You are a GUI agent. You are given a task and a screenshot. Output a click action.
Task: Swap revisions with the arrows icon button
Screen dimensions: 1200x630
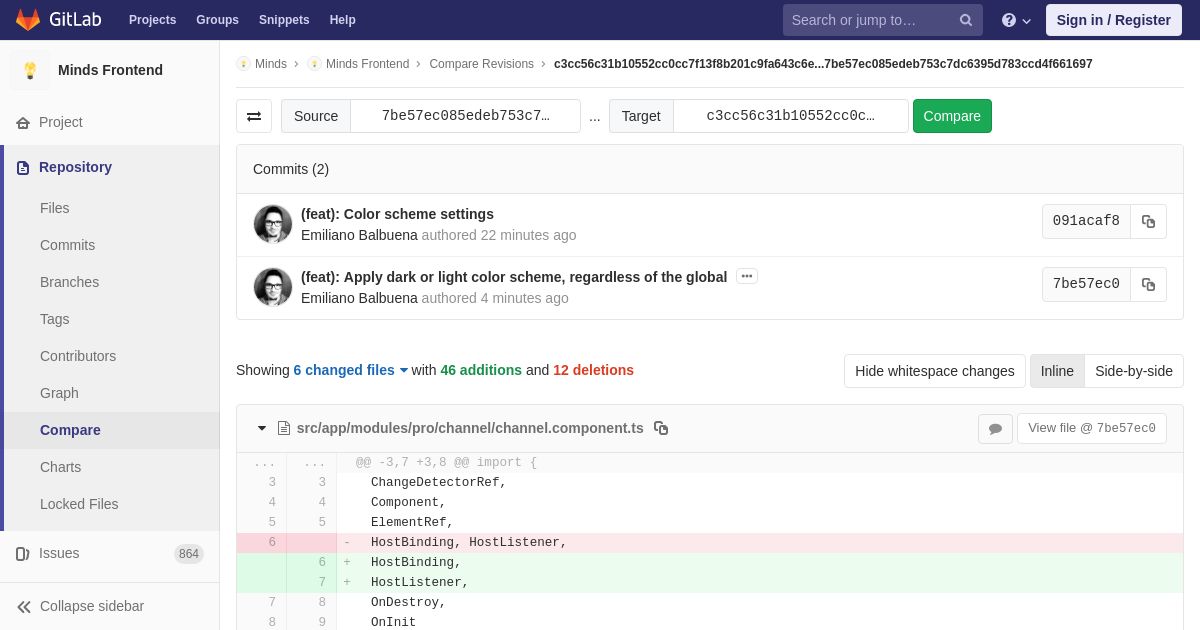point(254,116)
